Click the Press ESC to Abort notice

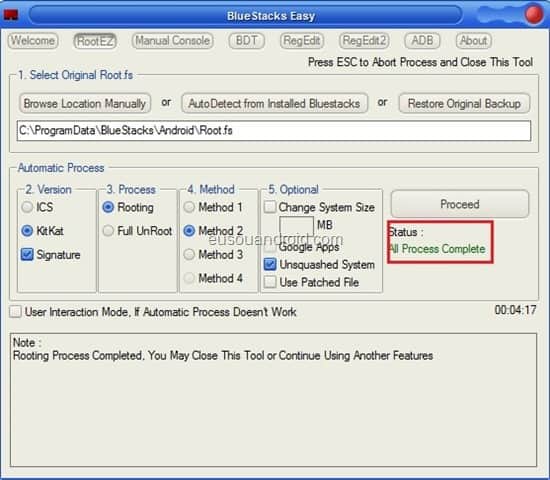coord(420,62)
